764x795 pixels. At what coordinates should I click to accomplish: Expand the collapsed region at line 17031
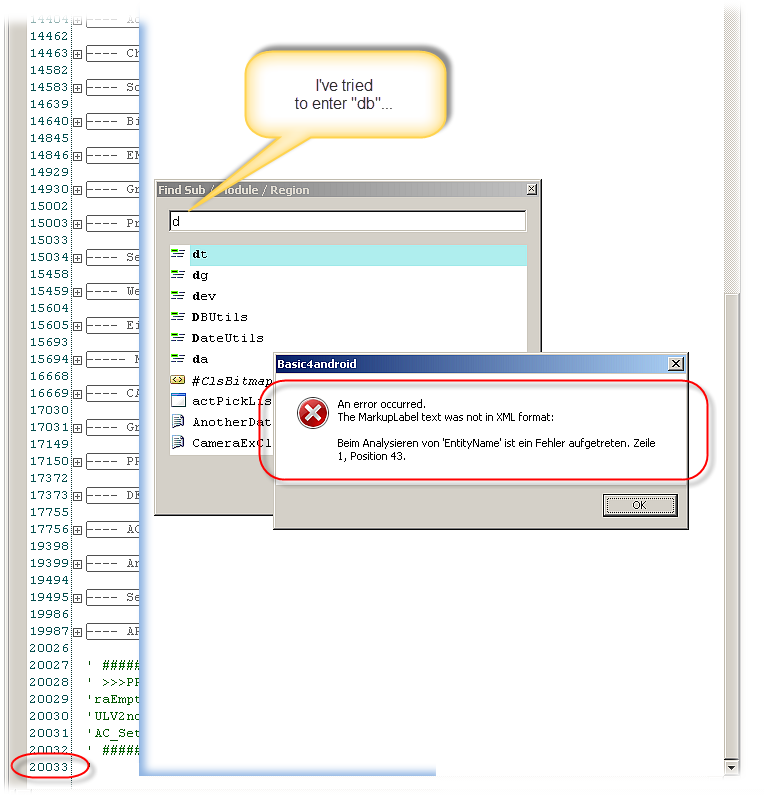(78, 428)
